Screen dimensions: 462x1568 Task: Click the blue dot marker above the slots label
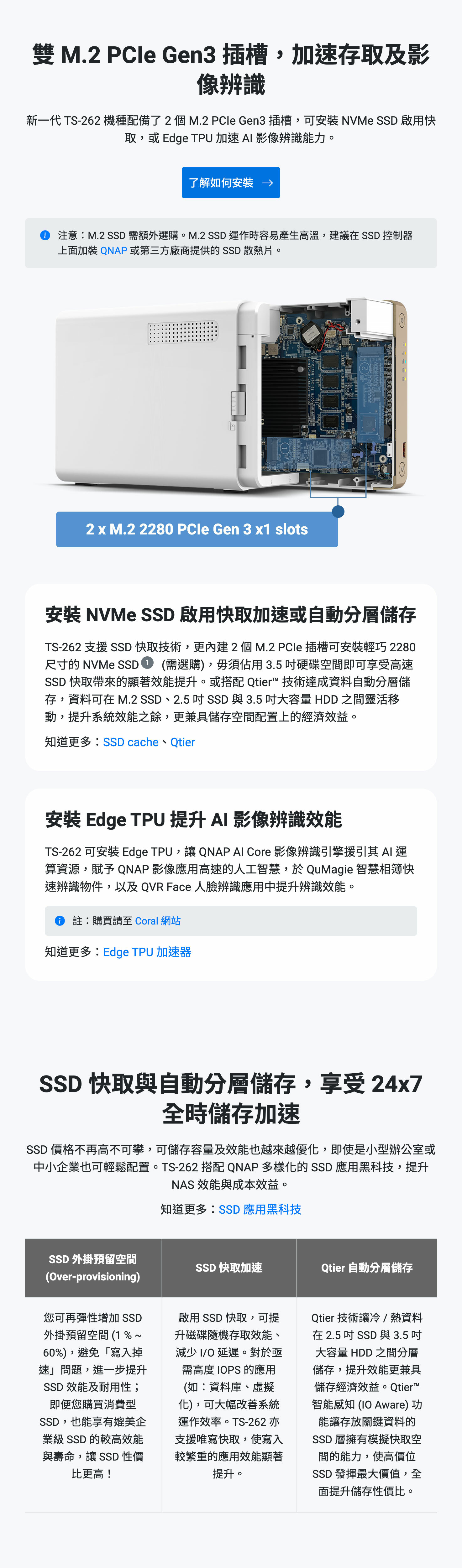[338, 511]
